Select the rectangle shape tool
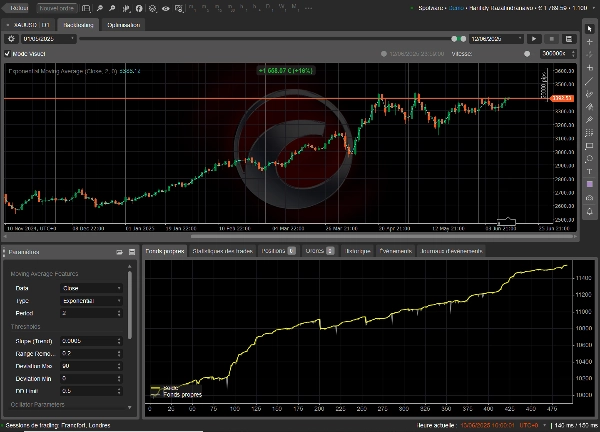 (x=590, y=146)
